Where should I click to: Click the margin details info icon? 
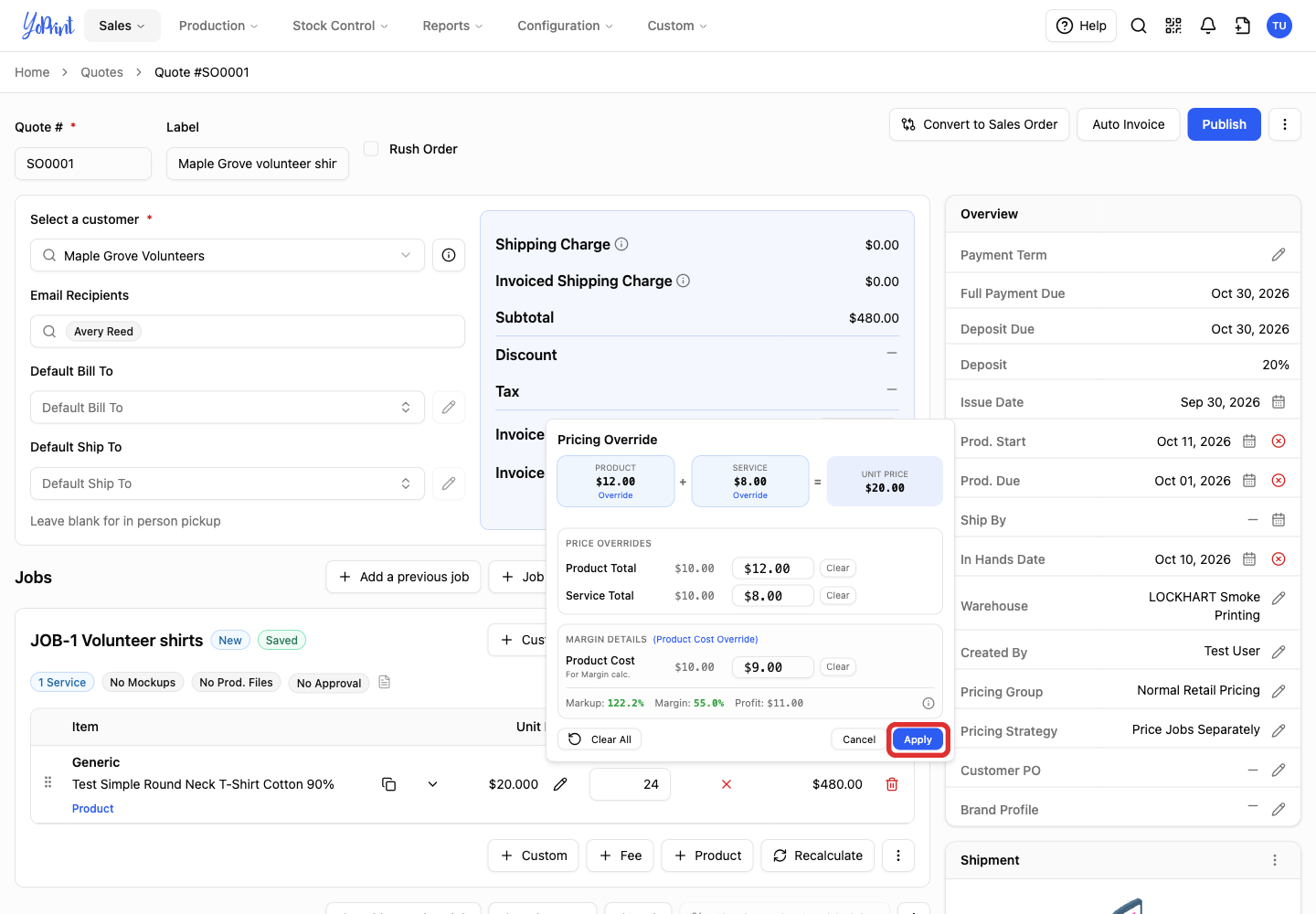[x=929, y=703]
